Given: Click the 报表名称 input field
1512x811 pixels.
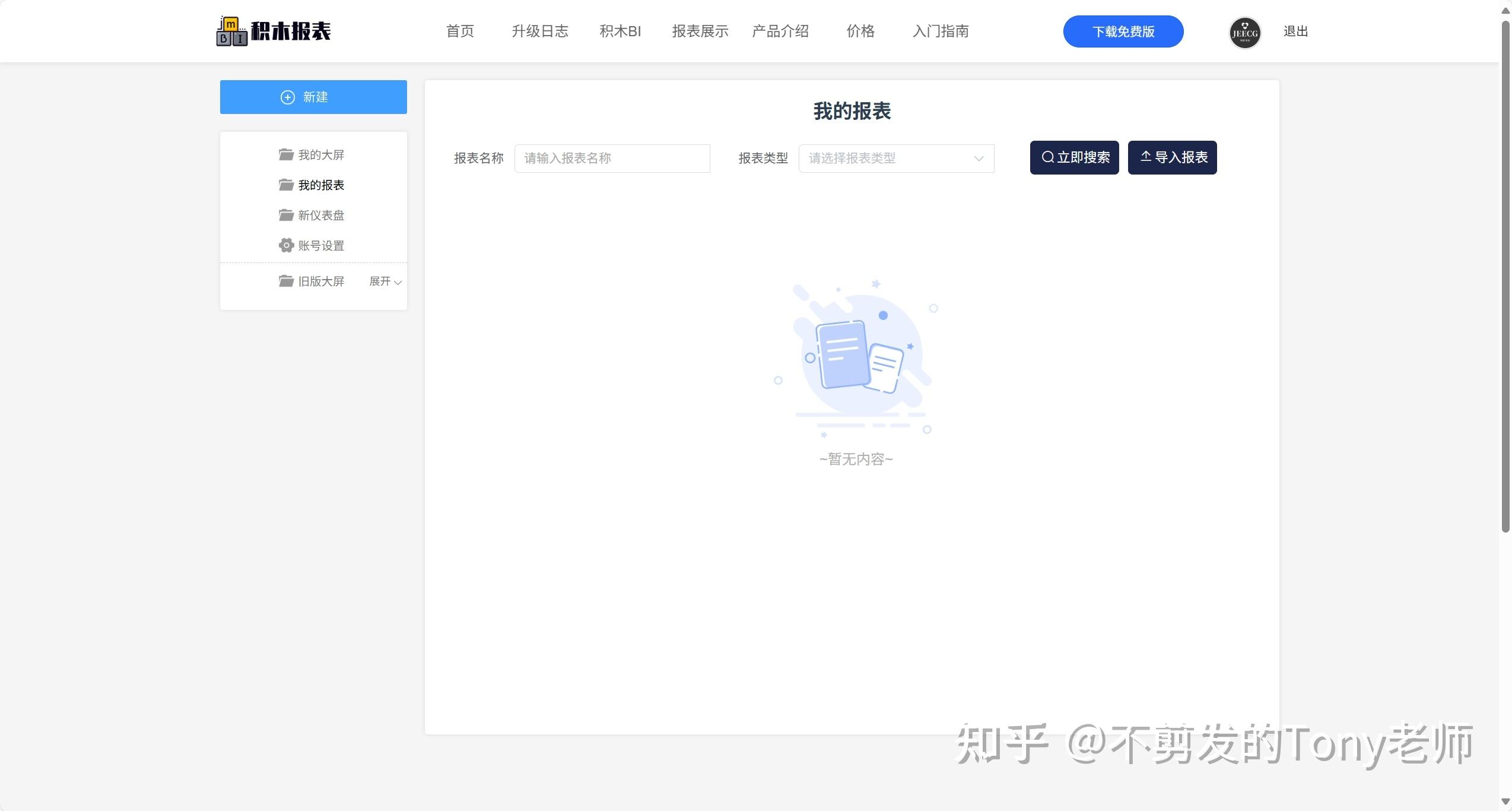Looking at the screenshot, I should click(612, 159).
